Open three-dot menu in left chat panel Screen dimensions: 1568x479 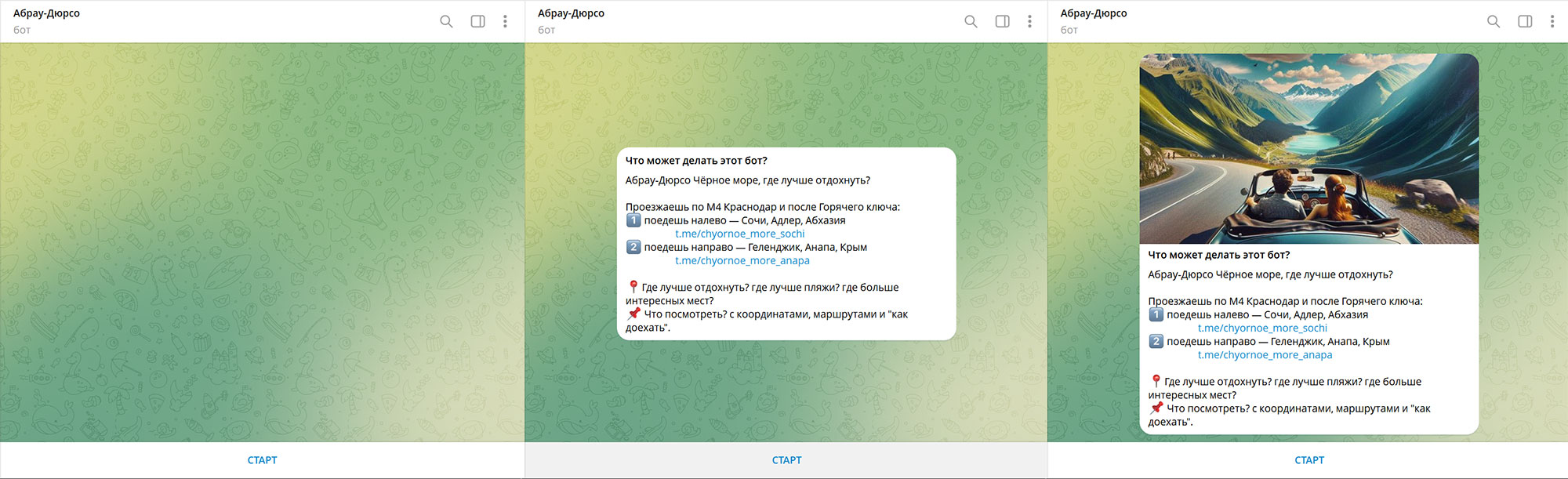click(505, 21)
